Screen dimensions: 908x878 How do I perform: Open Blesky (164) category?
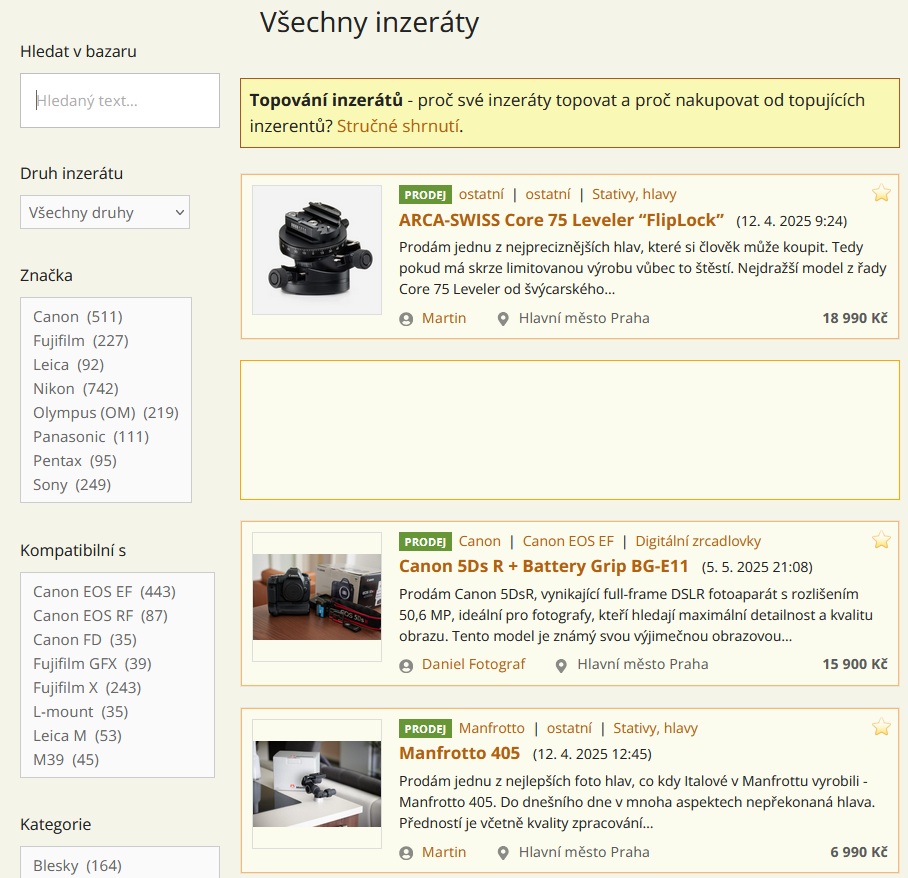click(x=77, y=866)
